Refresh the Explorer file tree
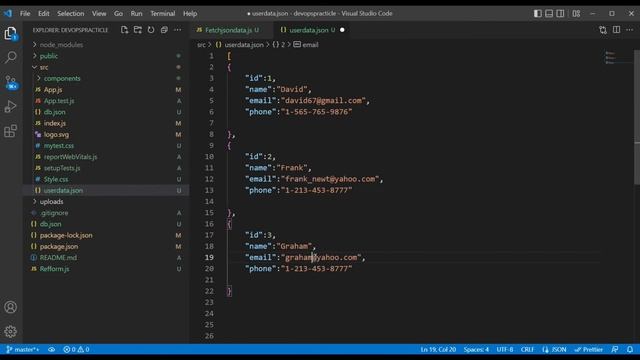 click(151, 30)
